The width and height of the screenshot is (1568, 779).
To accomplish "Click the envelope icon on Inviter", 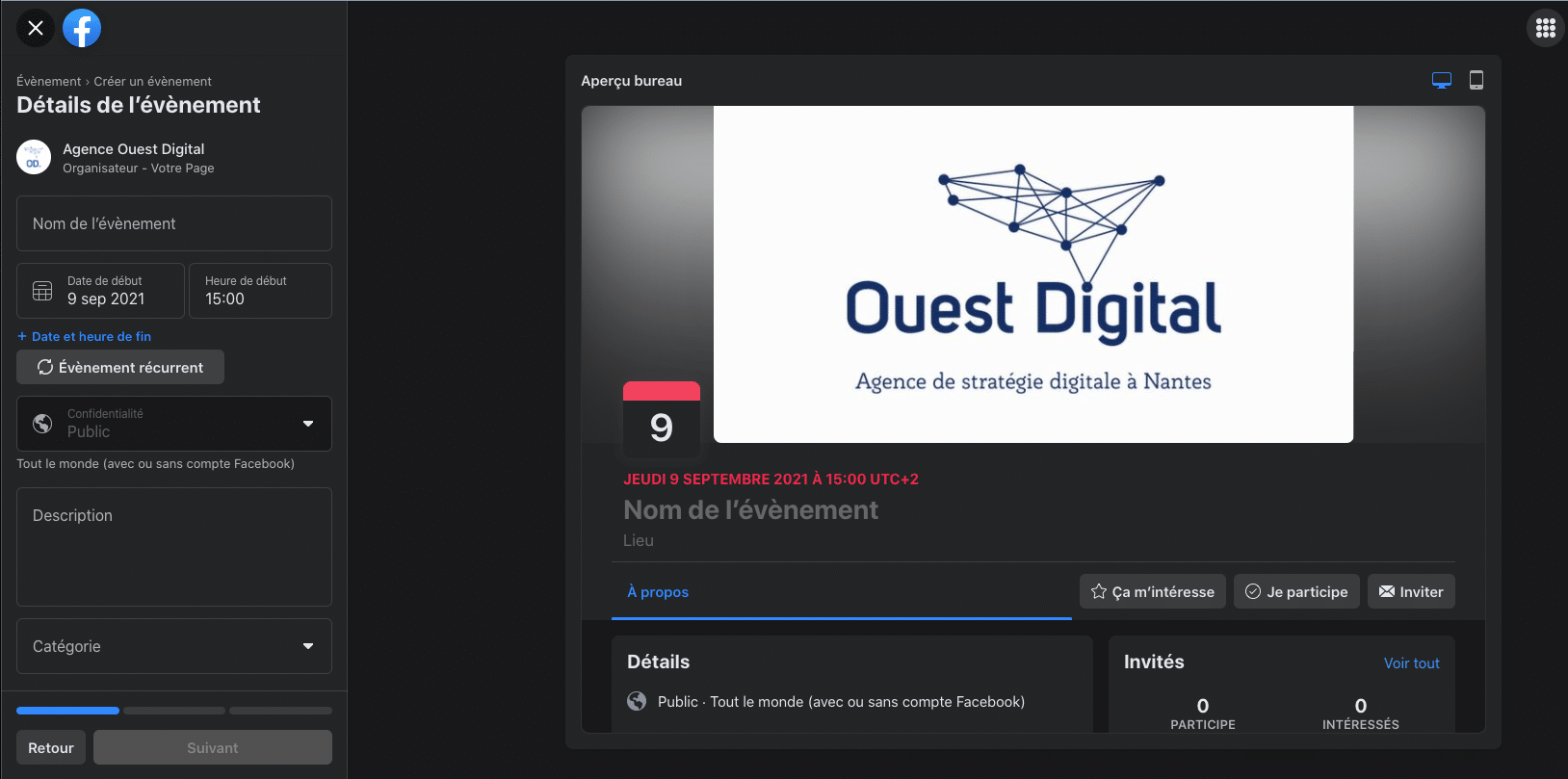I will point(1387,591).
